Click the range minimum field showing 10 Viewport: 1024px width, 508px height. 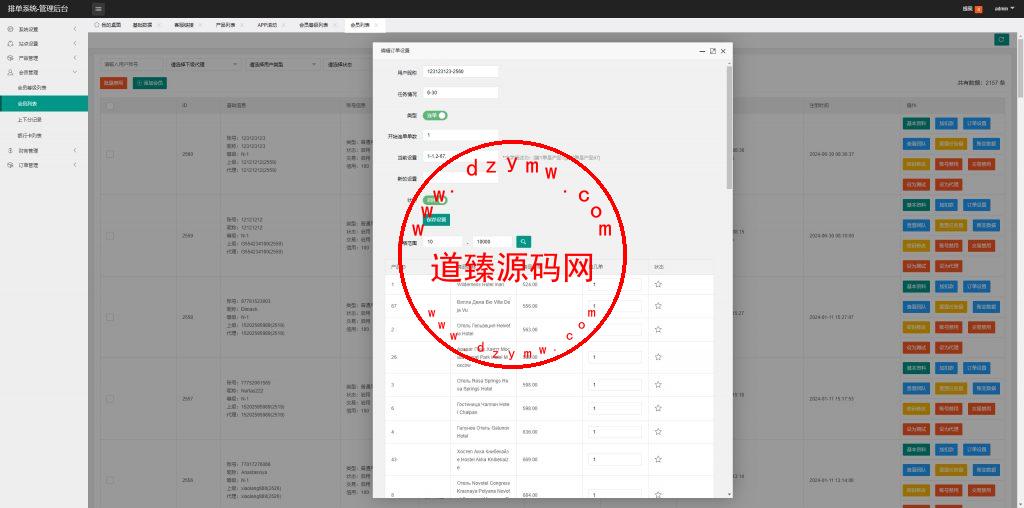pyautogui.click(x=442, y=242)
